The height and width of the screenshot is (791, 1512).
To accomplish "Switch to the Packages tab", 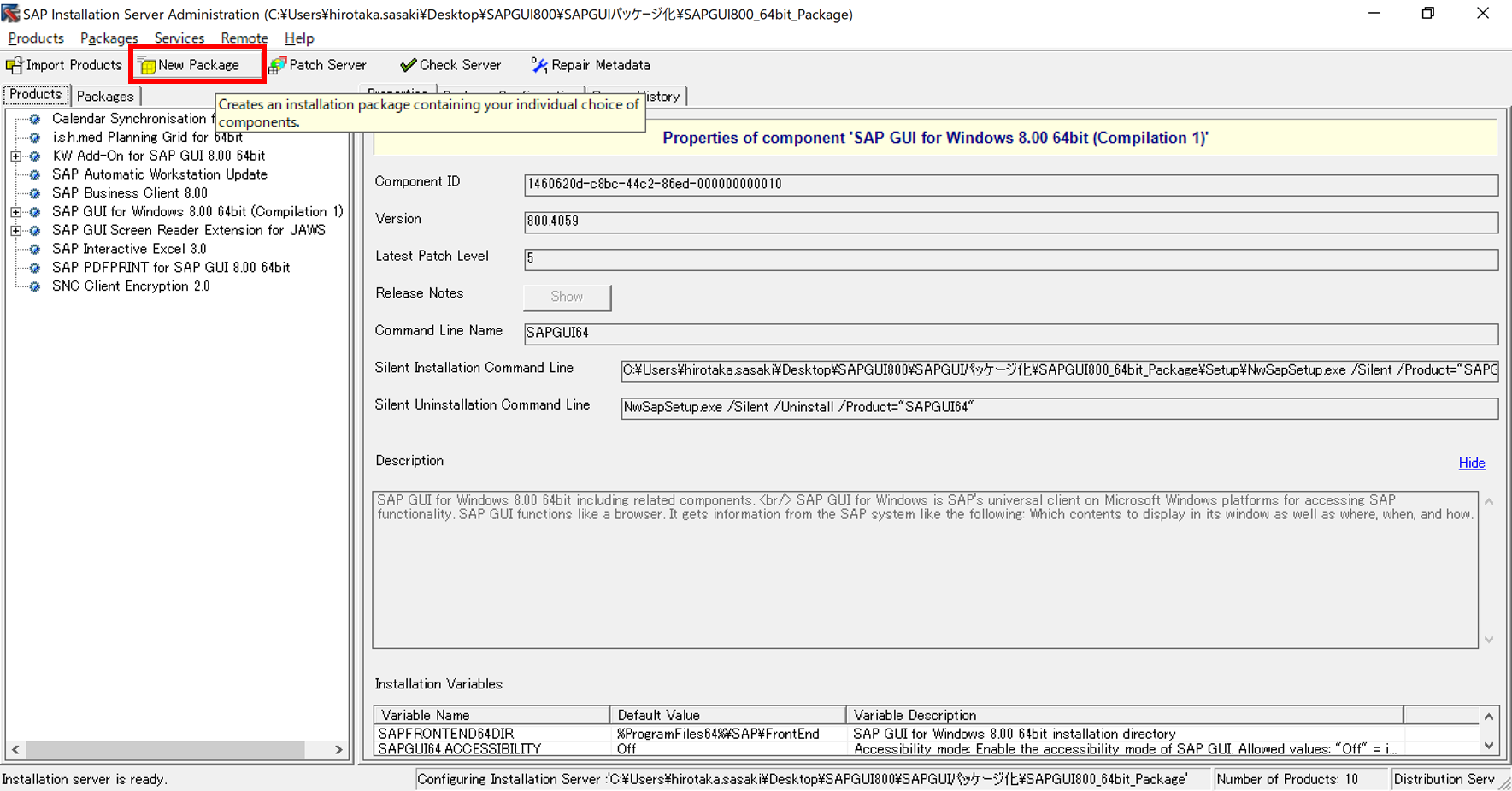I will point(105,97).
